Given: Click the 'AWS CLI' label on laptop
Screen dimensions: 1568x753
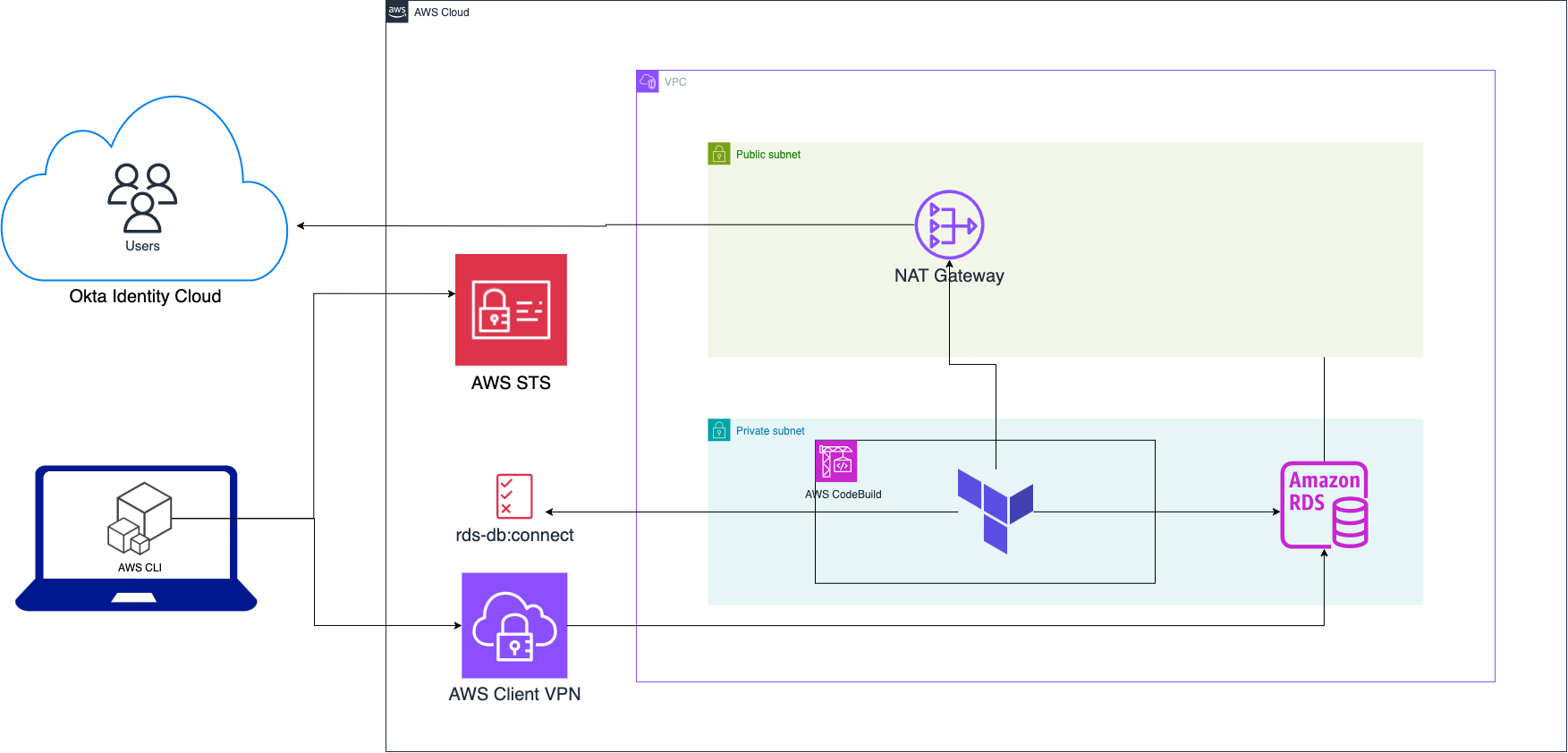Looking at the screenshot, I should tap(140, 568).
